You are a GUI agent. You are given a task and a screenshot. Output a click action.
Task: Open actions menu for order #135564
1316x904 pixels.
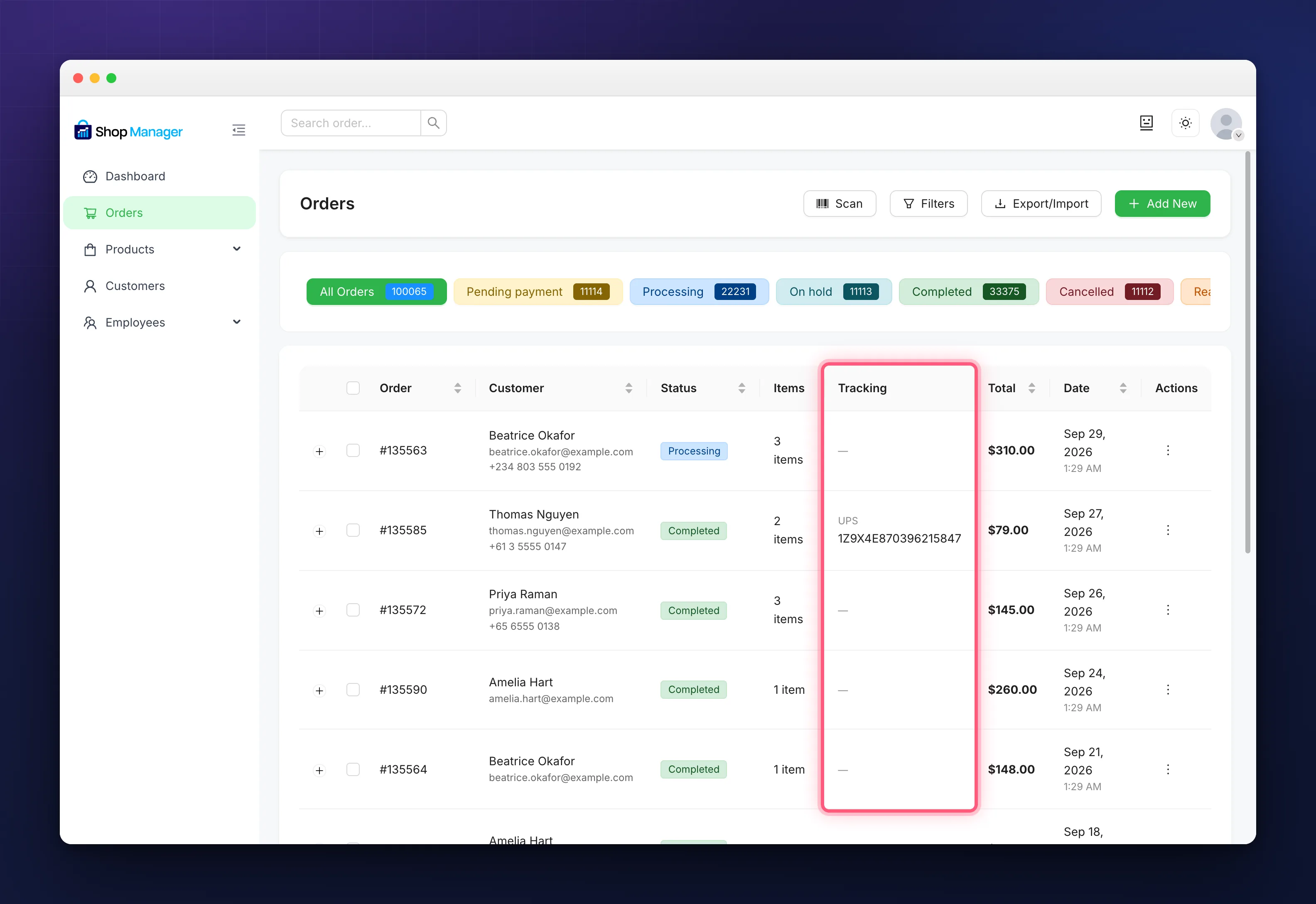(x=1168, y=769)
